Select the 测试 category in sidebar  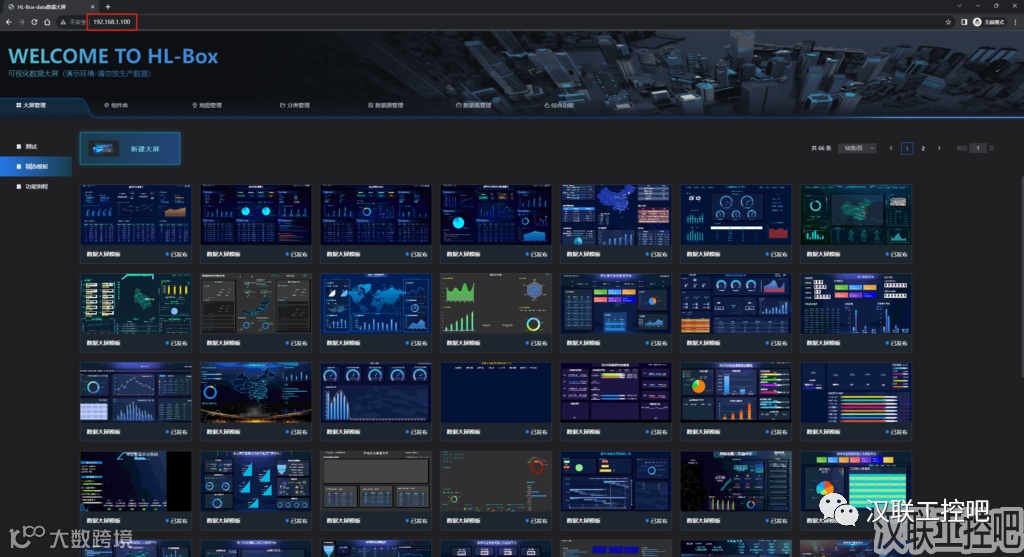36,146
